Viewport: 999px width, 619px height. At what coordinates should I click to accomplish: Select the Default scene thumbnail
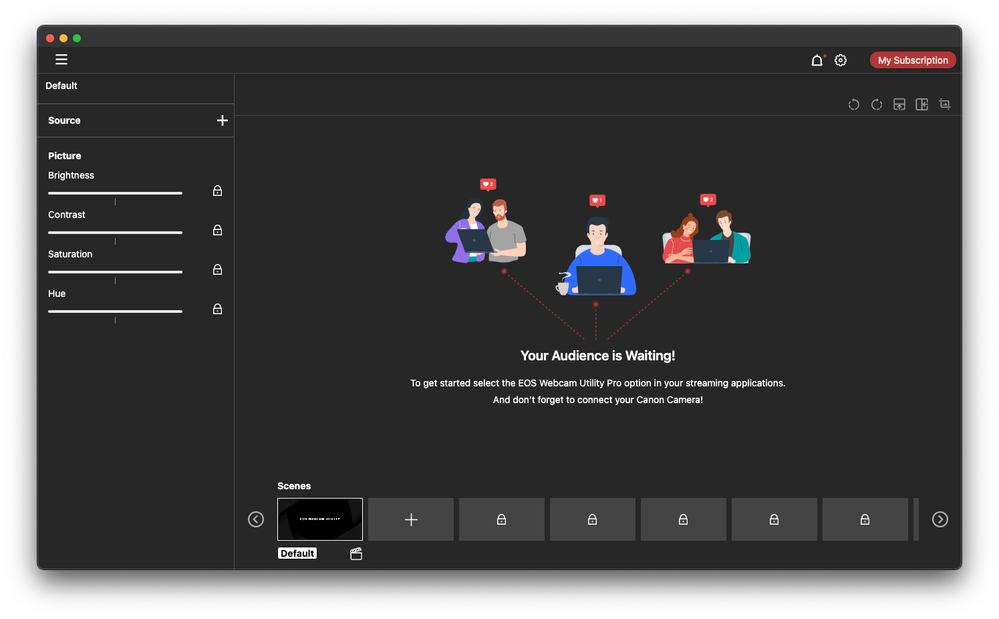click(x=320, y=519)
